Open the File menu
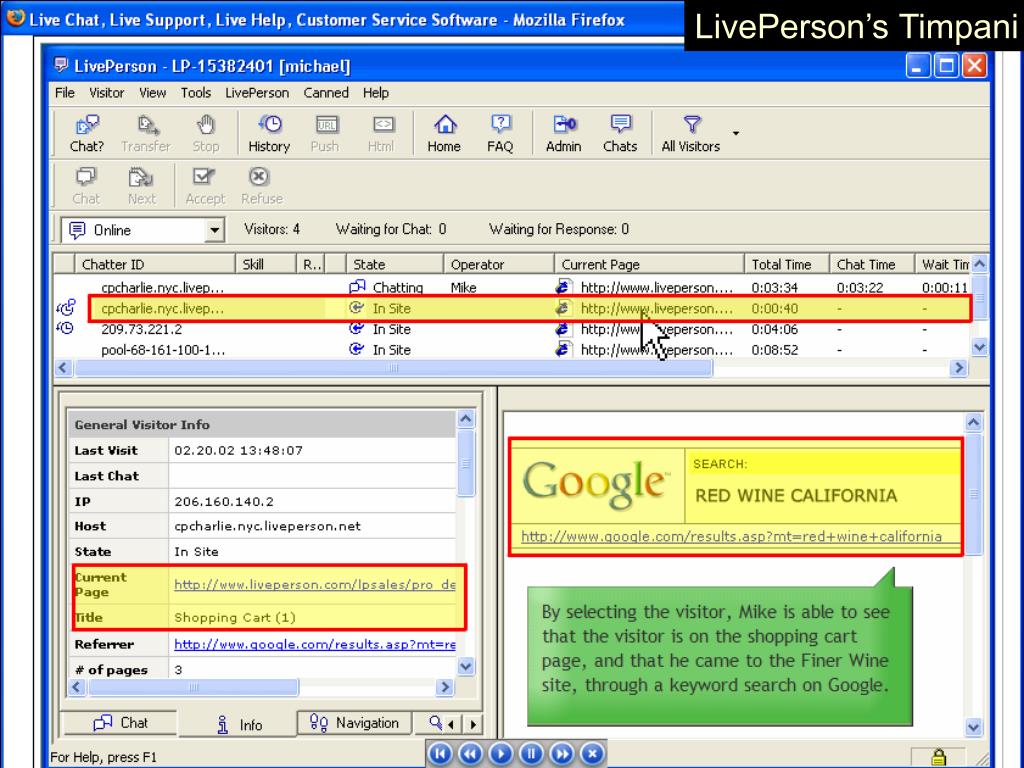Screen dimensions: 1024x768 tap(65, 93)
